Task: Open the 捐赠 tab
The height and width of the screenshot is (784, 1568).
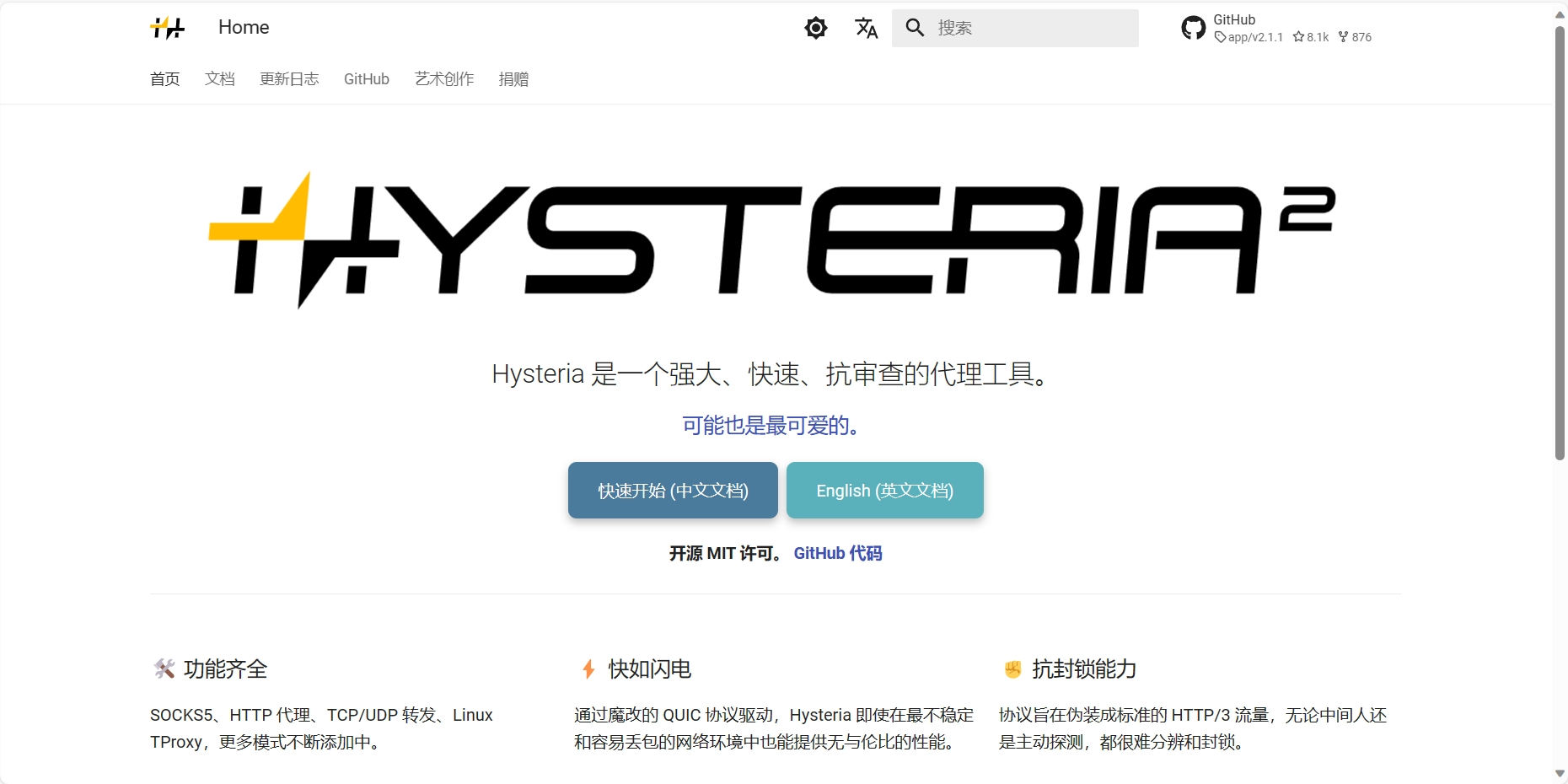Action: pyautogui.click(x=514, y=79)
